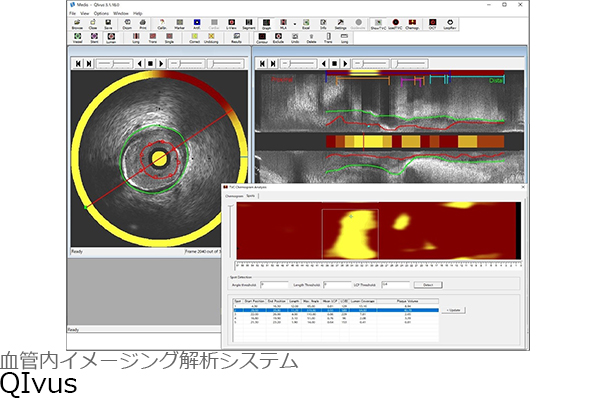Open the Chemogr. toolbar icon
The height and width of the screenshot is (400, 600).
click(412, 24)
